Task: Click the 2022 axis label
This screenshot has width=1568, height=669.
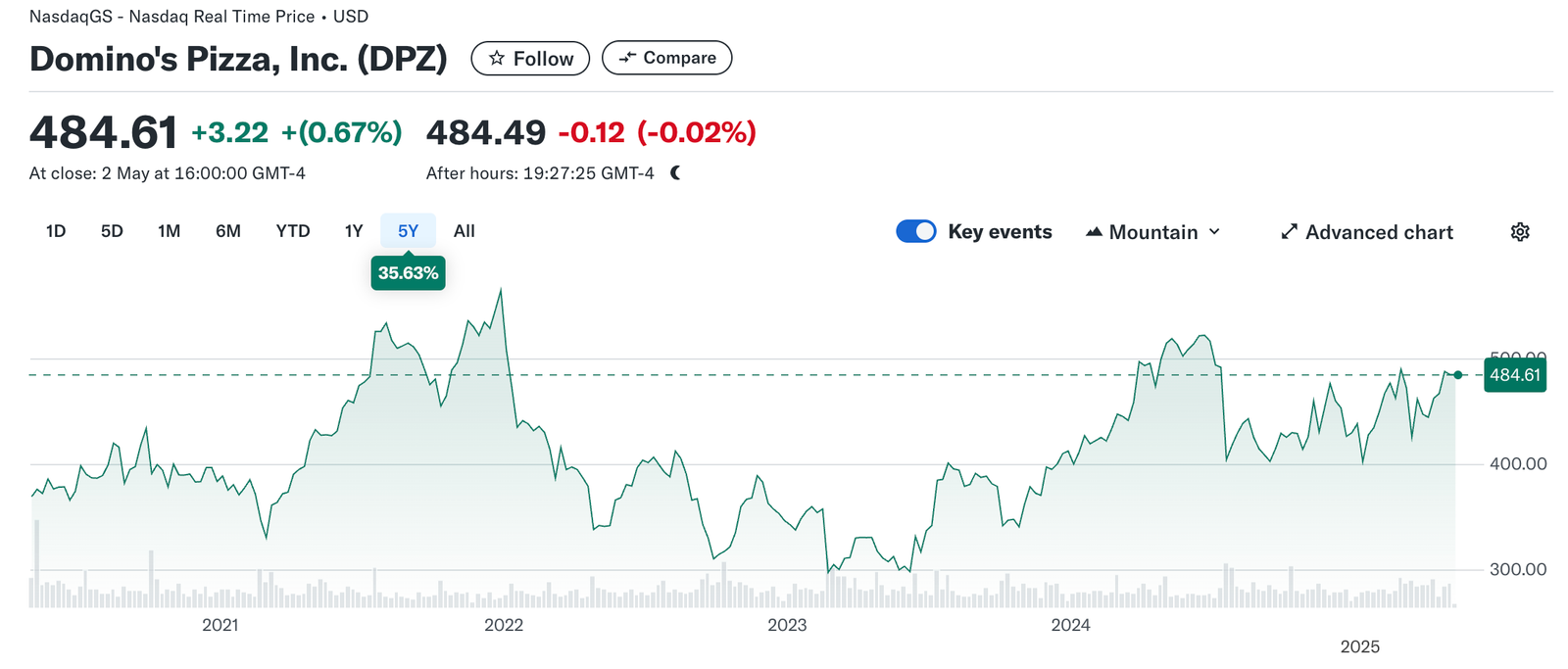Action: click(504, 625)
